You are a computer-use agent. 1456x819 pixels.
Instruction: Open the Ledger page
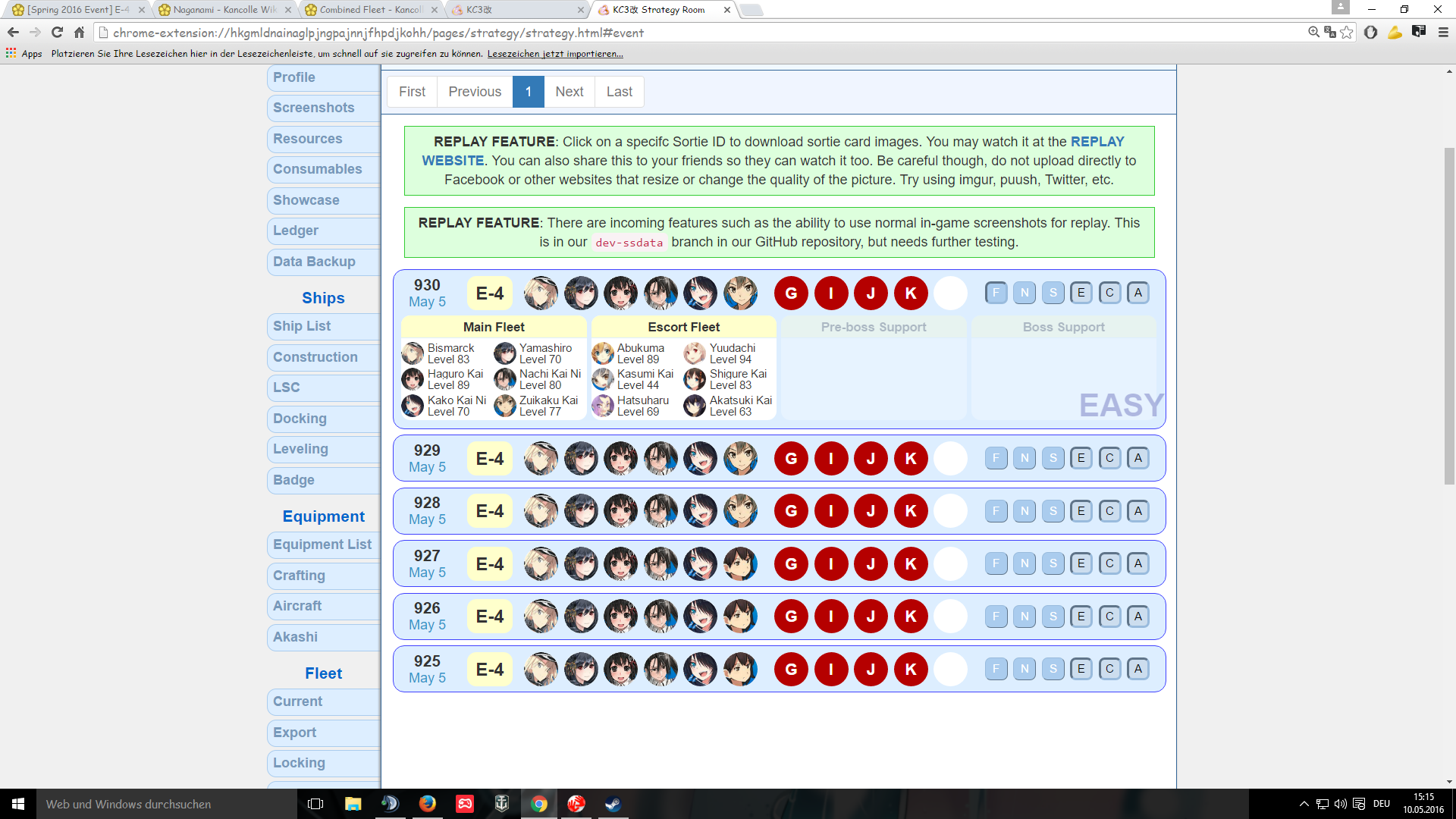click(x=324, y=231)
